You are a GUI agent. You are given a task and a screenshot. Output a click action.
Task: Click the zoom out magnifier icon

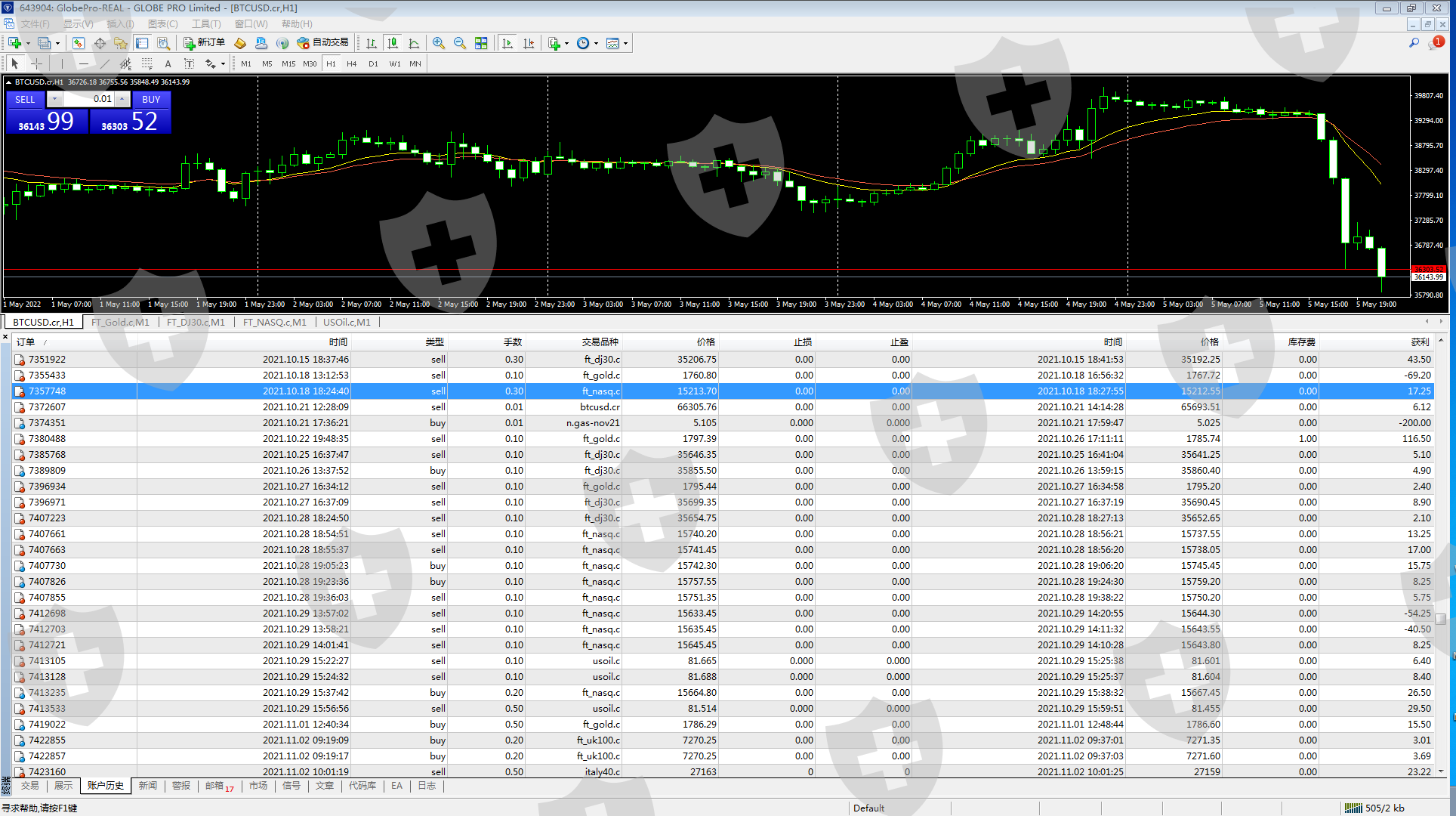pos(460,44)
